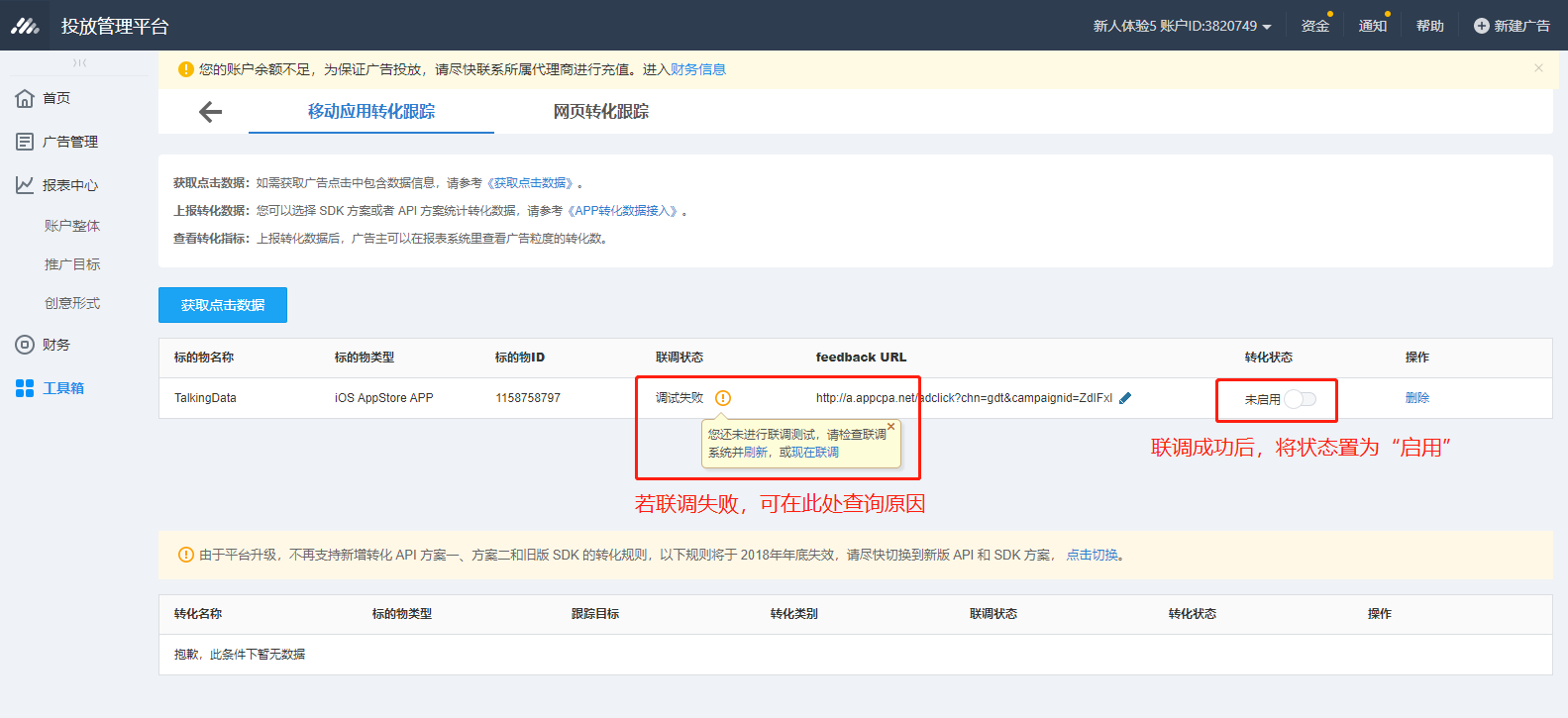Go back using the left arrow icon
Viewport: 1568px width, 718px height.
click(210, 112)
